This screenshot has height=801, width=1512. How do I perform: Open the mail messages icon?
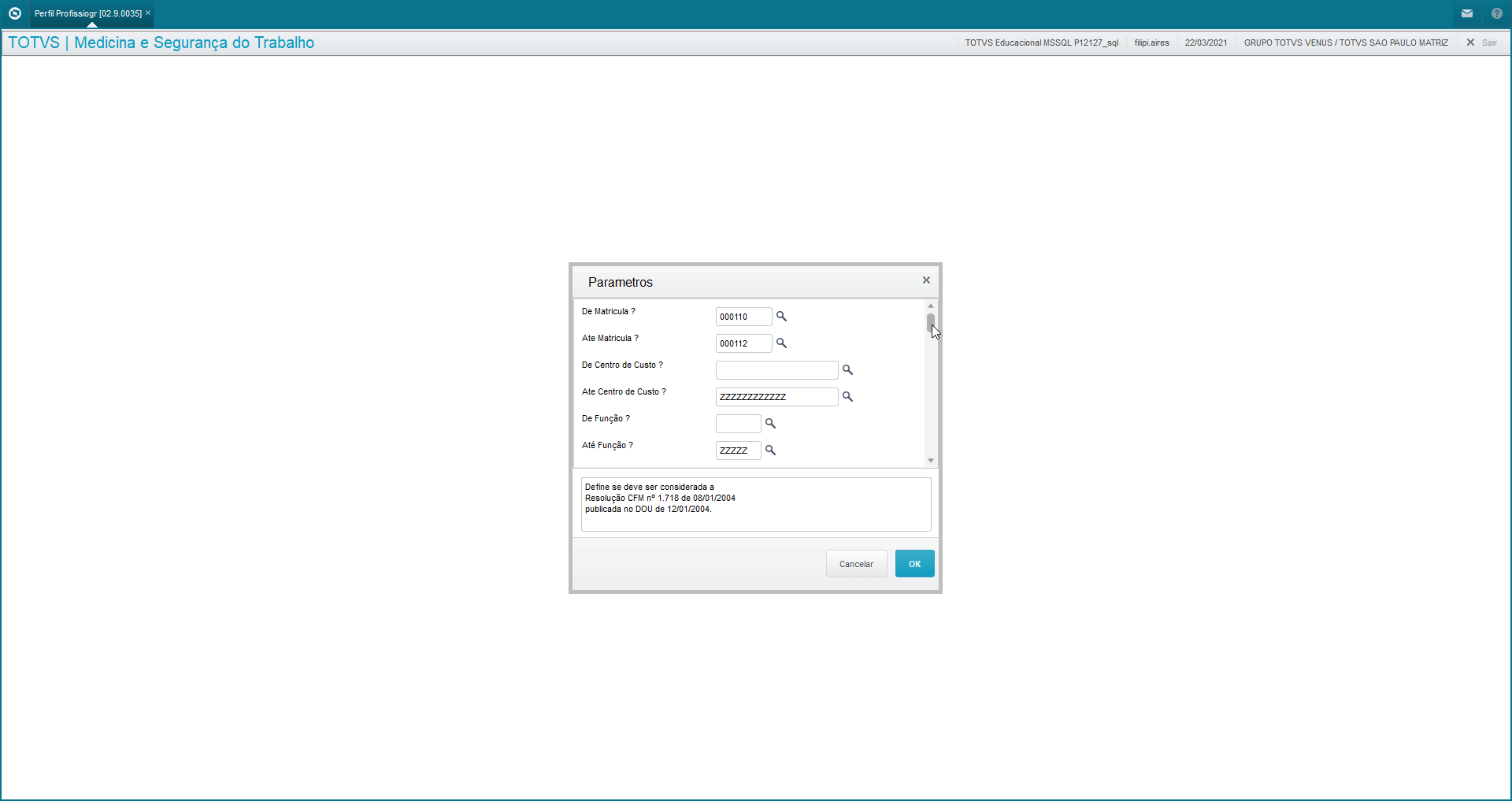click(1467, 13)
